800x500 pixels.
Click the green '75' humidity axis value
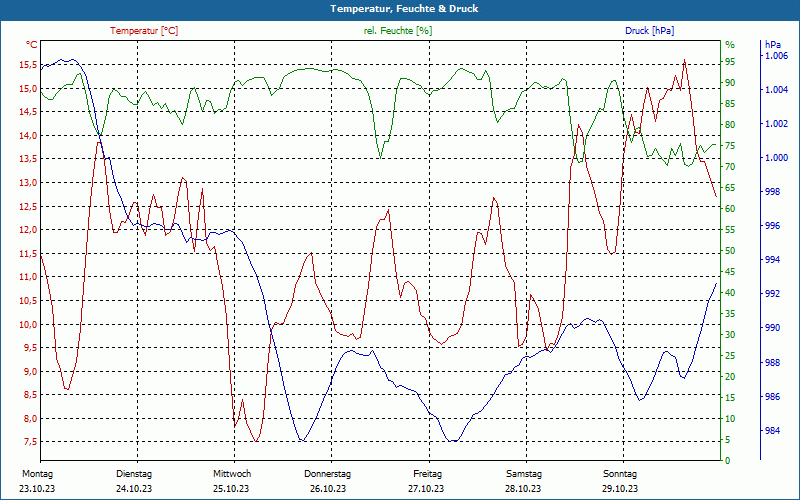coord(730,146)
